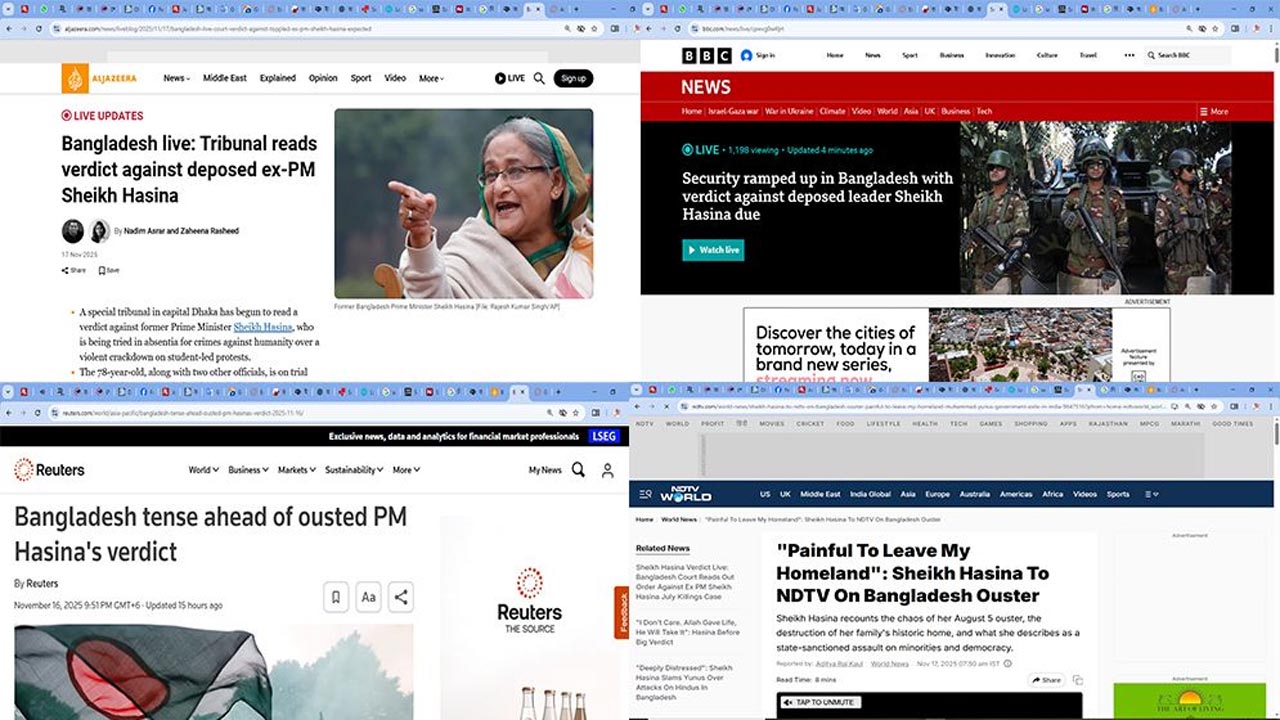Viewport: 1280px width, 720px height.
Task: Open the Reuters search icon
Action: coord(578,469)
